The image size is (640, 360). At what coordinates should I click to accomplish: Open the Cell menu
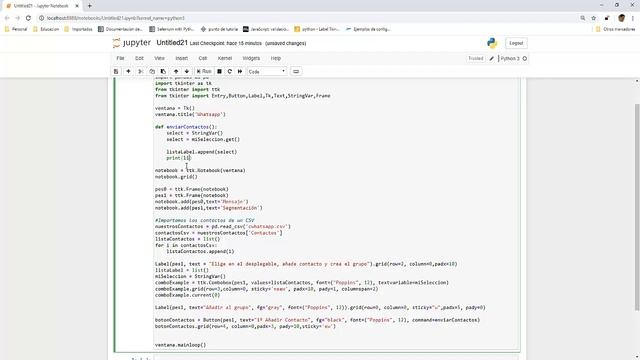pos(203,58)
